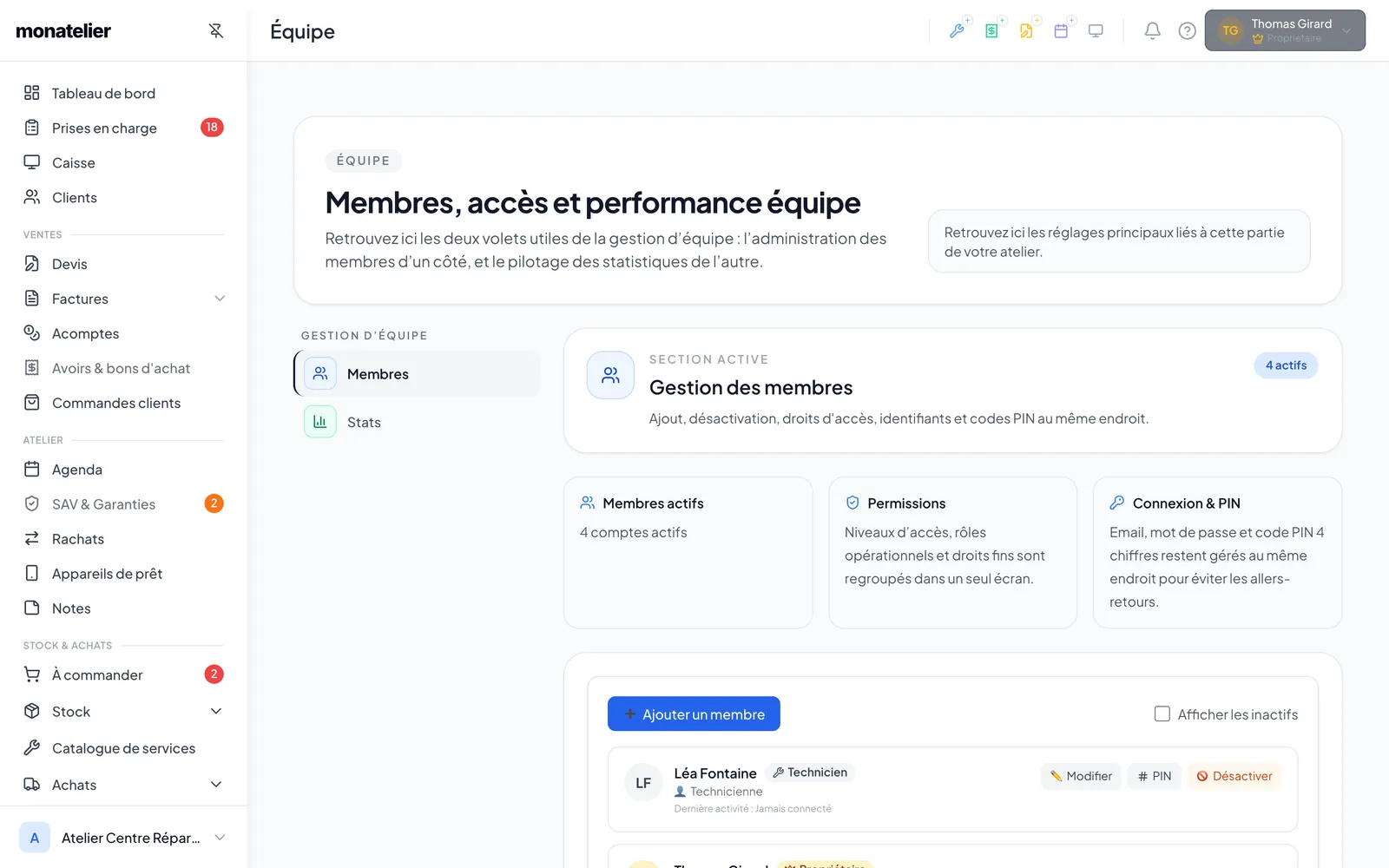The height and width of the screenshot is (868, 1389).
Task: Open the Atelier Centre Répar workshop switcher
Action: click(x=123, y=838)
